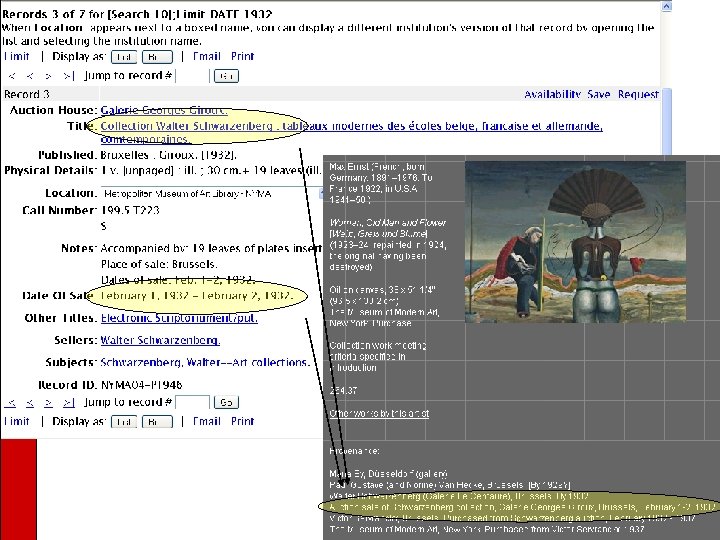720x540 pixels.
Task: Click the top Go button
Action: point(226,76)
